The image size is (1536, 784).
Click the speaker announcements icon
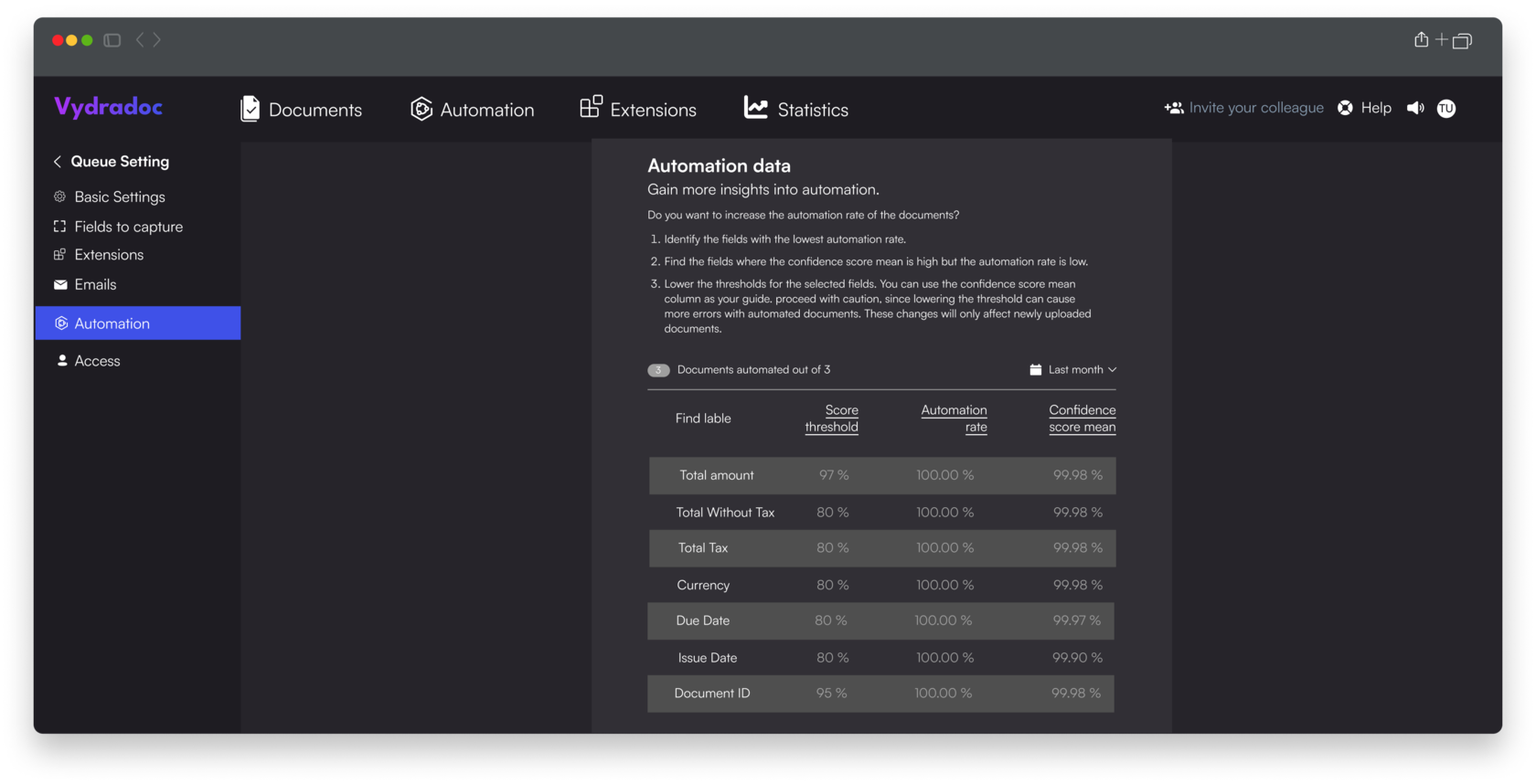pos(1415,108)
